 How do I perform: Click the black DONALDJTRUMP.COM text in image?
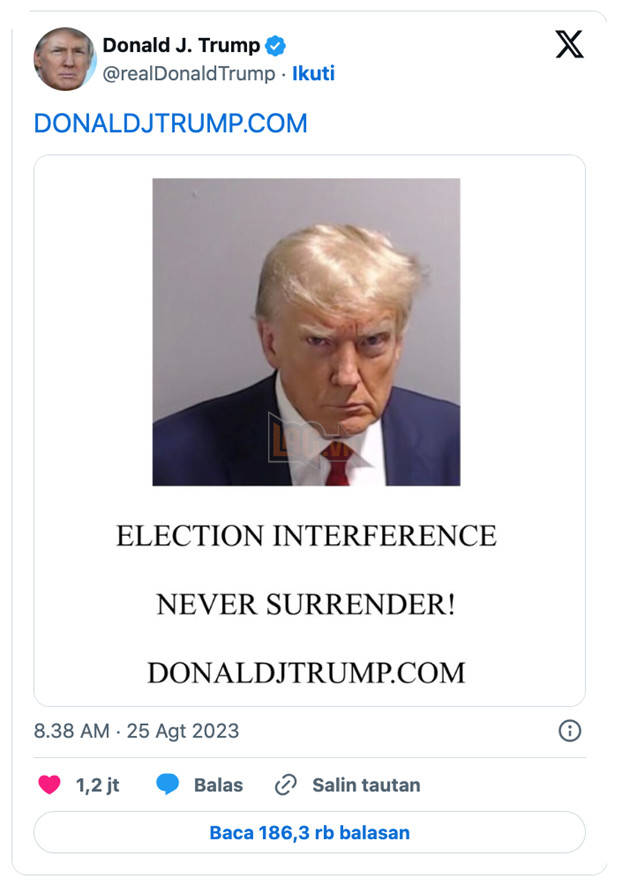(306, 672)
